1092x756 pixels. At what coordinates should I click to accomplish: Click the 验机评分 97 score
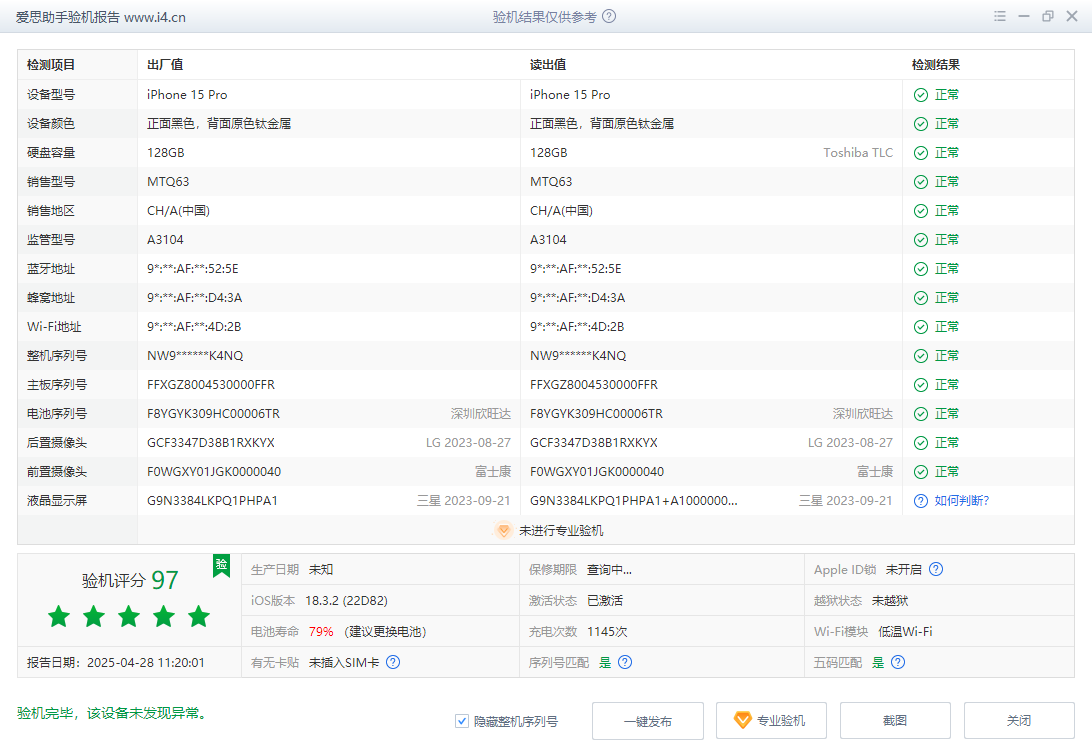[130, 580]
